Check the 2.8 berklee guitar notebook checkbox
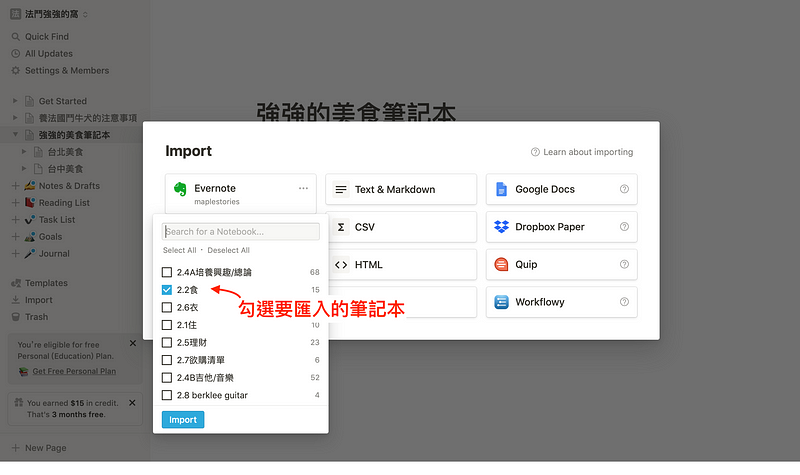The width and height of the screenshot is (800, 475). [x=167, y=395]
